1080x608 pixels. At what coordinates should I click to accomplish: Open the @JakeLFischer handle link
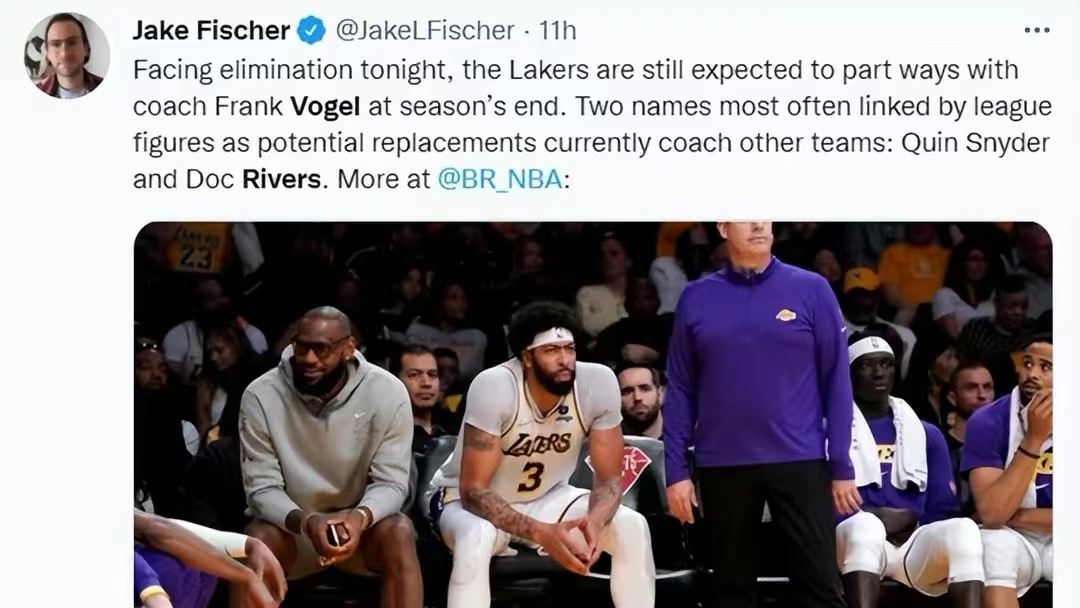pyautogui.click(x=424, y=31)
